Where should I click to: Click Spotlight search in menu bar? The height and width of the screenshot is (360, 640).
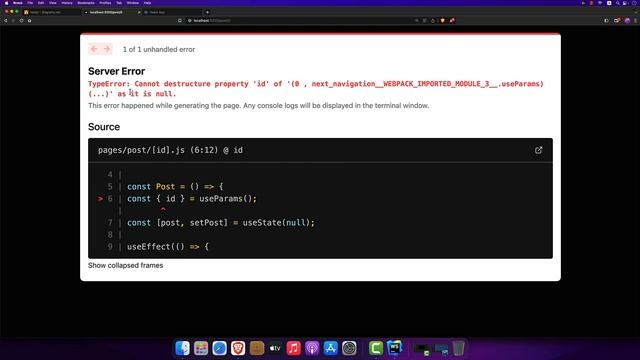[618, 3]
